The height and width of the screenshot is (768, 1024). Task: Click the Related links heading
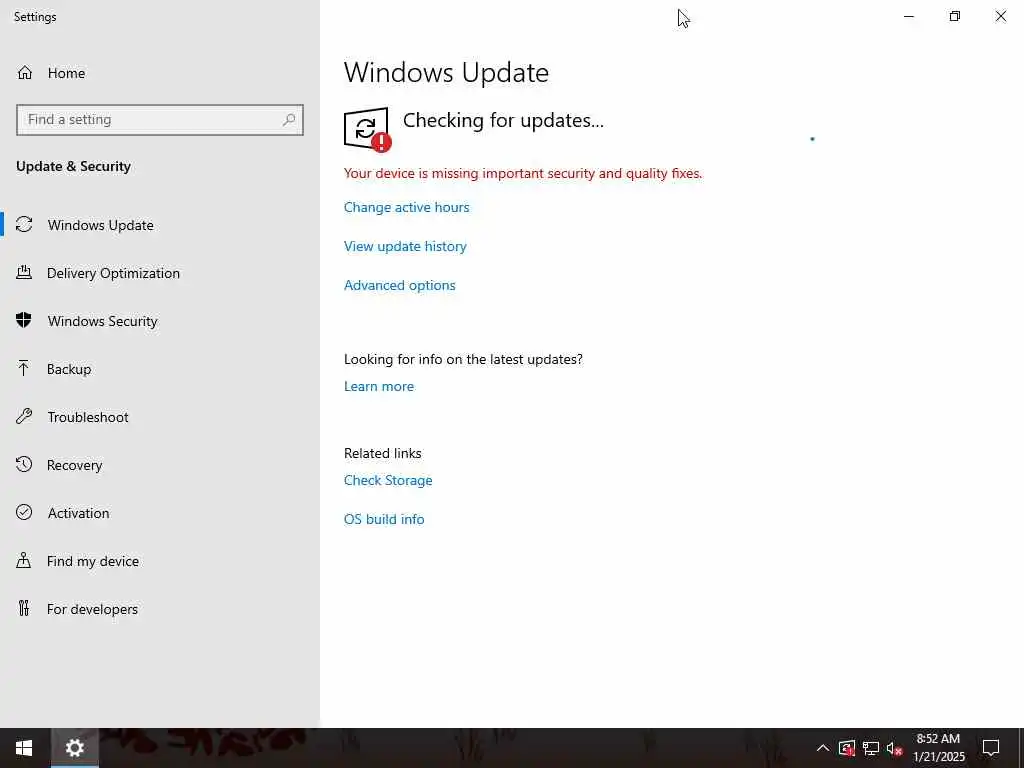[383, 453]
